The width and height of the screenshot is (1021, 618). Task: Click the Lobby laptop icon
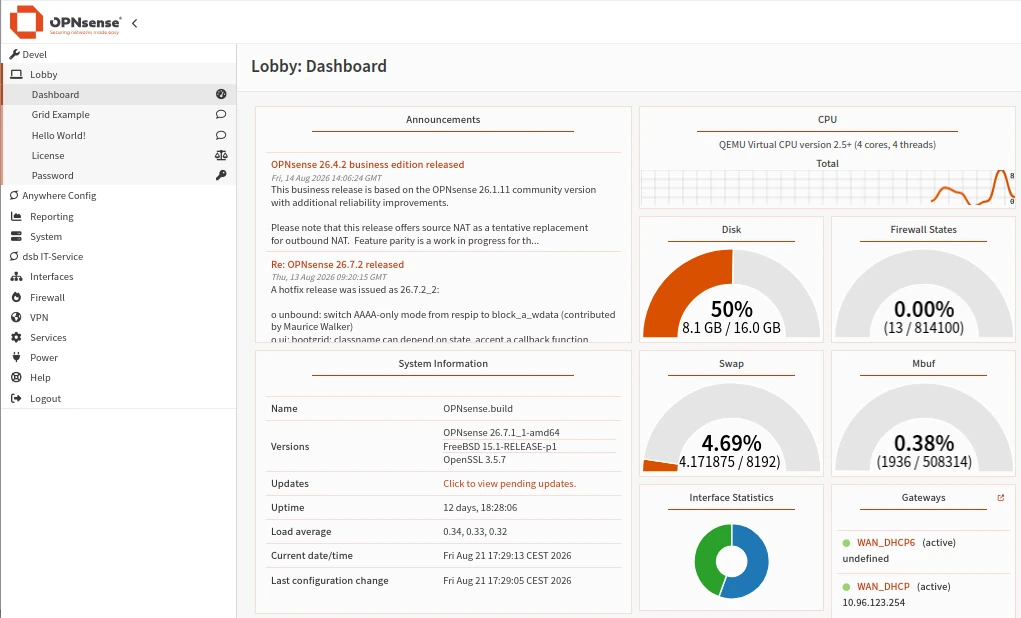(16, 74)
